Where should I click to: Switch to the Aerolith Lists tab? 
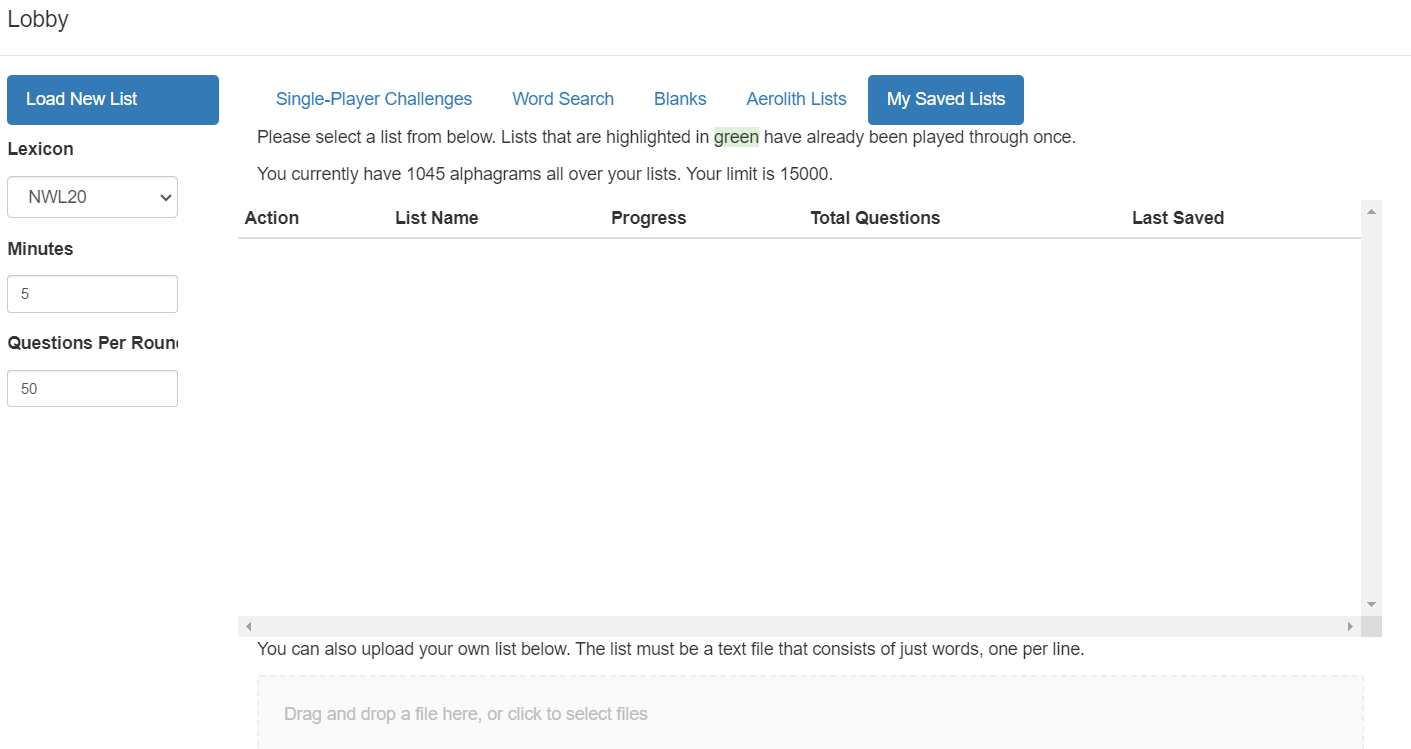point(796,99)
